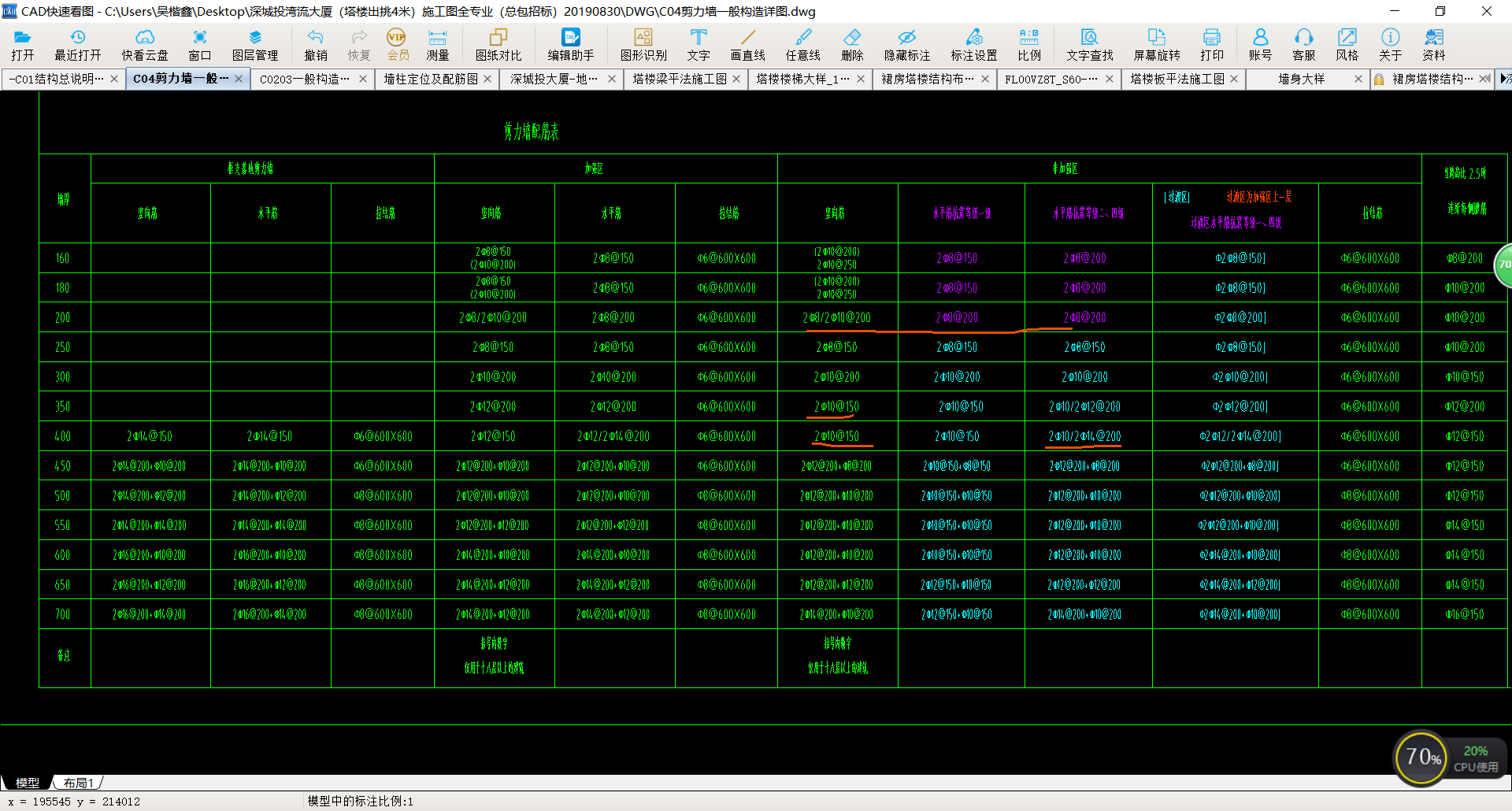The width and height of the screenshot is (1512, 811).
Task: Switch to the 模型 model tab
Action: (28, 783)
